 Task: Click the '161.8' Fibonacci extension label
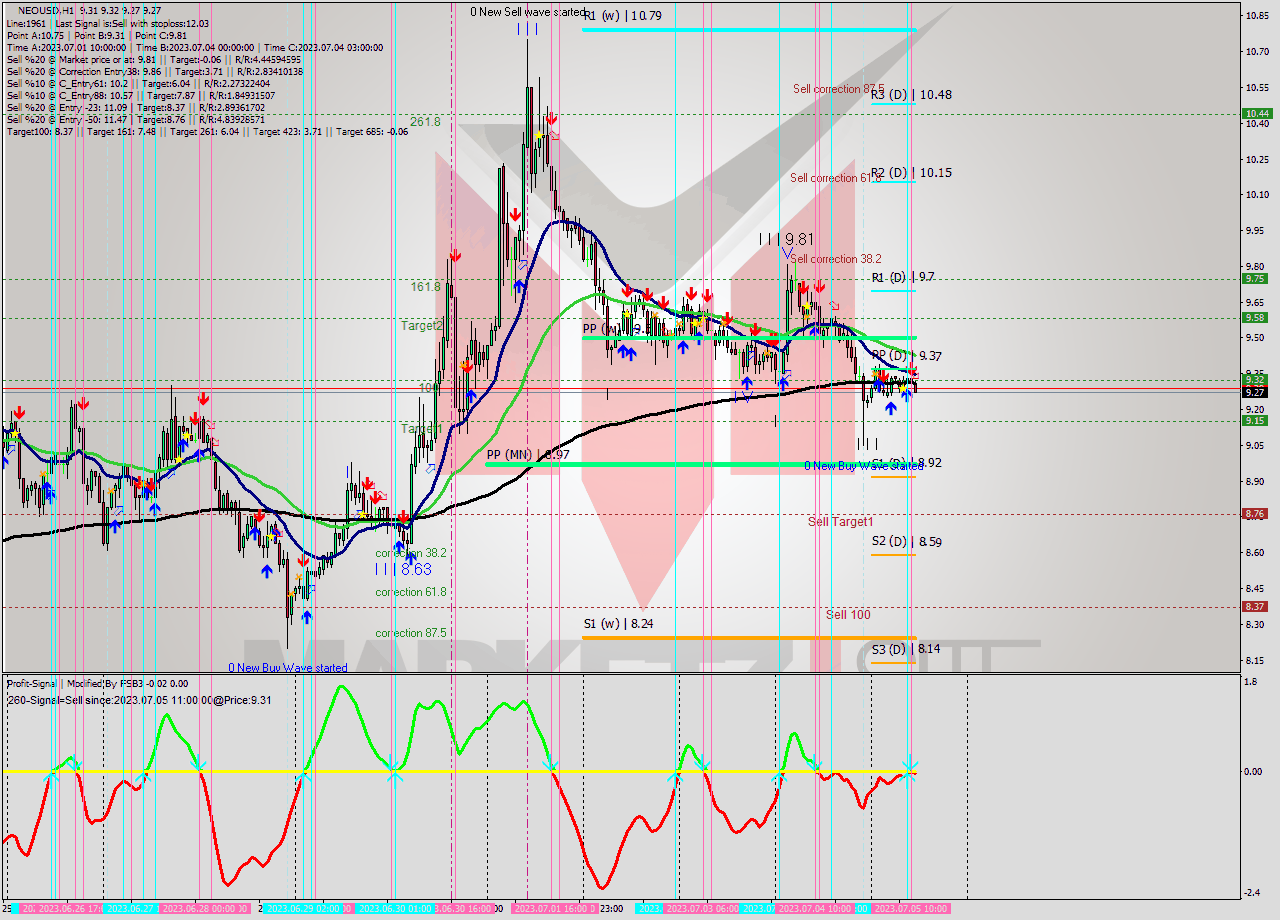[x=425, y=287]
